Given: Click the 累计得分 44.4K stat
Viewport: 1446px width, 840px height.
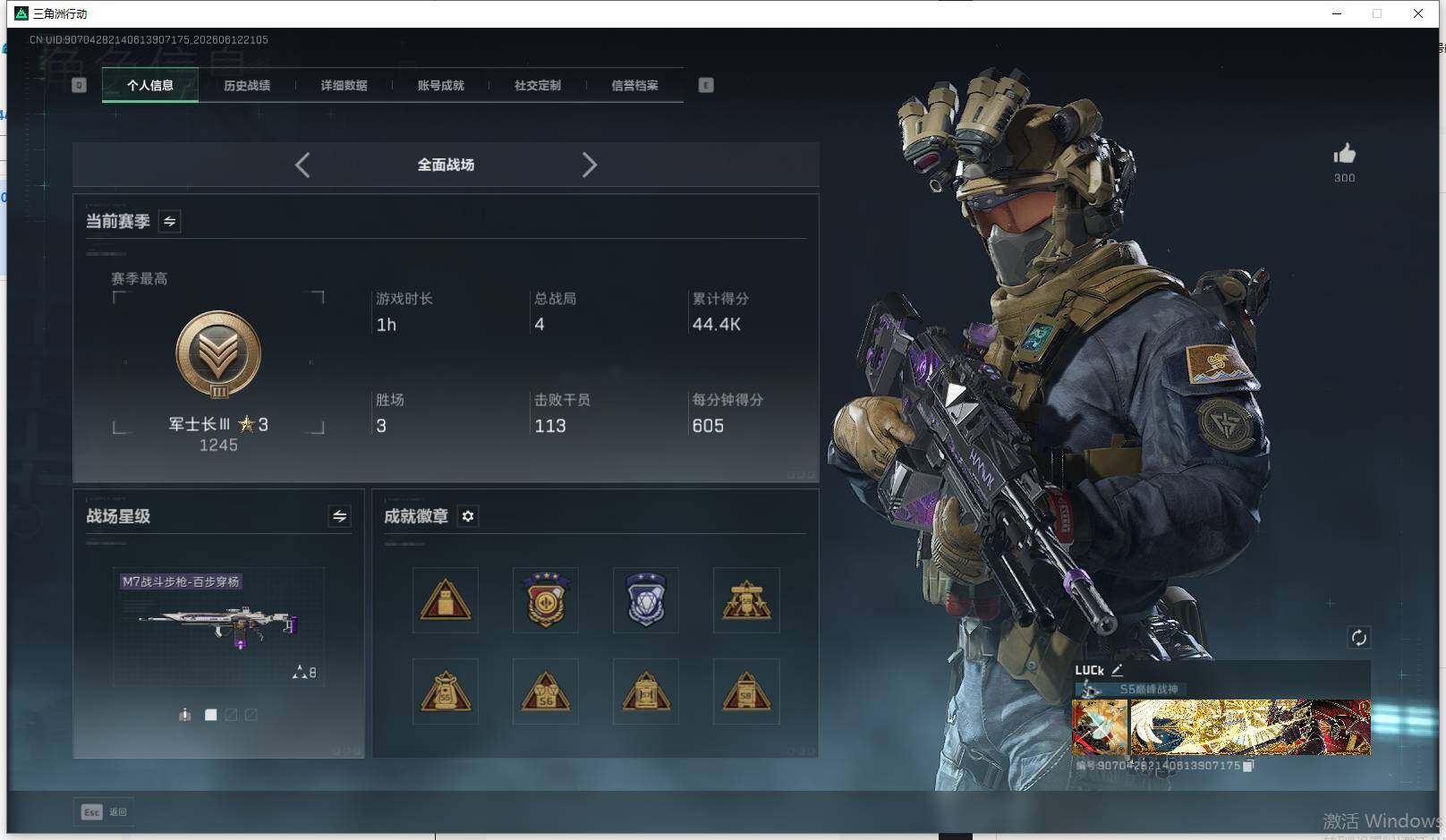Looking at the screenshot, I should click(x=720, y=312).
